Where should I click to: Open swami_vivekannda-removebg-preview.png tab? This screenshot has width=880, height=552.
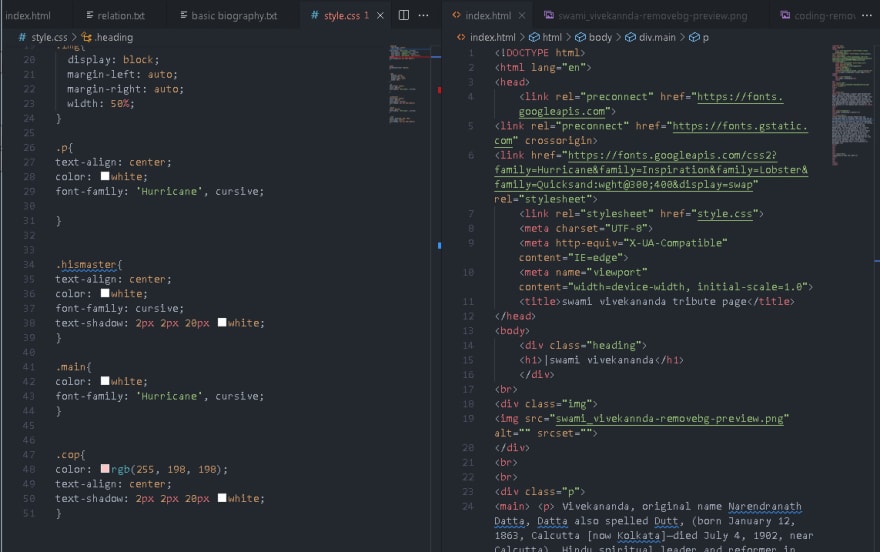click(x=645, y=16)
